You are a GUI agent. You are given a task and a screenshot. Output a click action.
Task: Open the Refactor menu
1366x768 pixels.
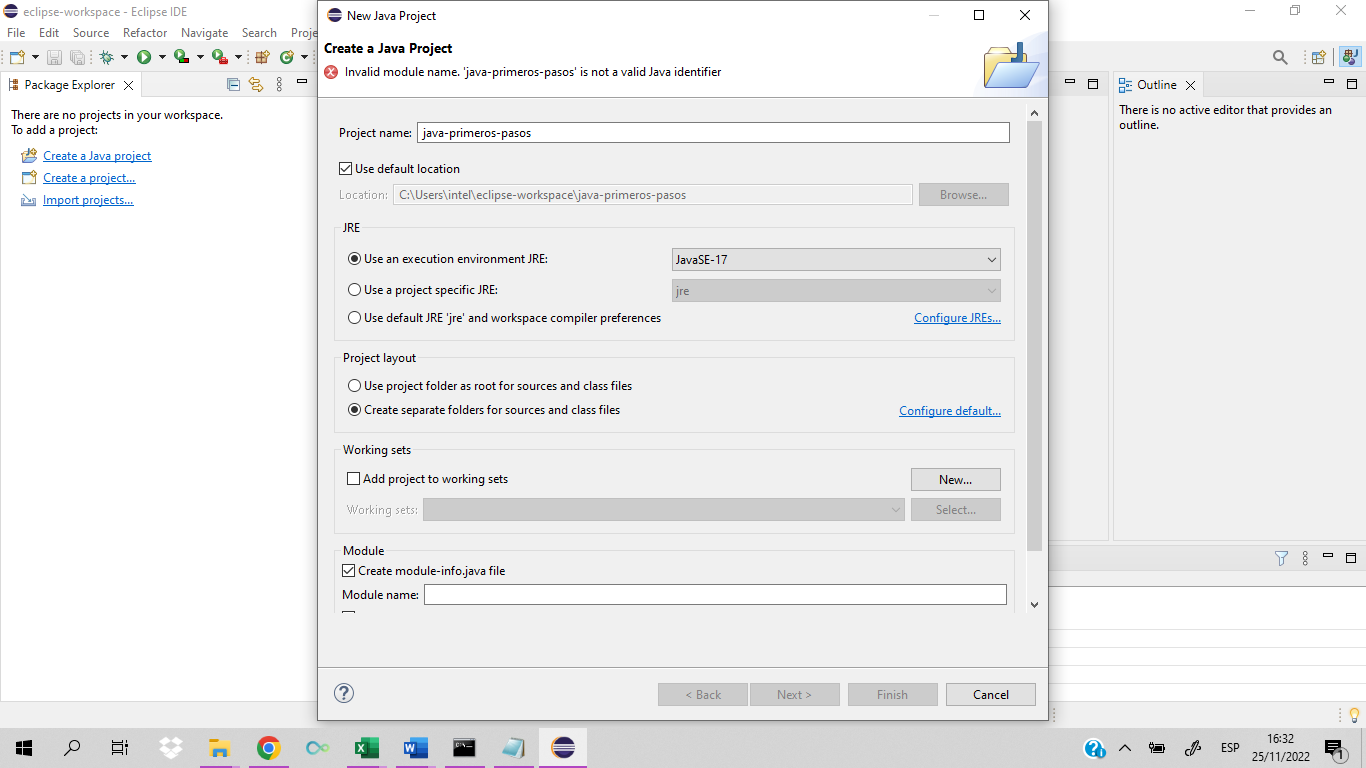point(145,33)
